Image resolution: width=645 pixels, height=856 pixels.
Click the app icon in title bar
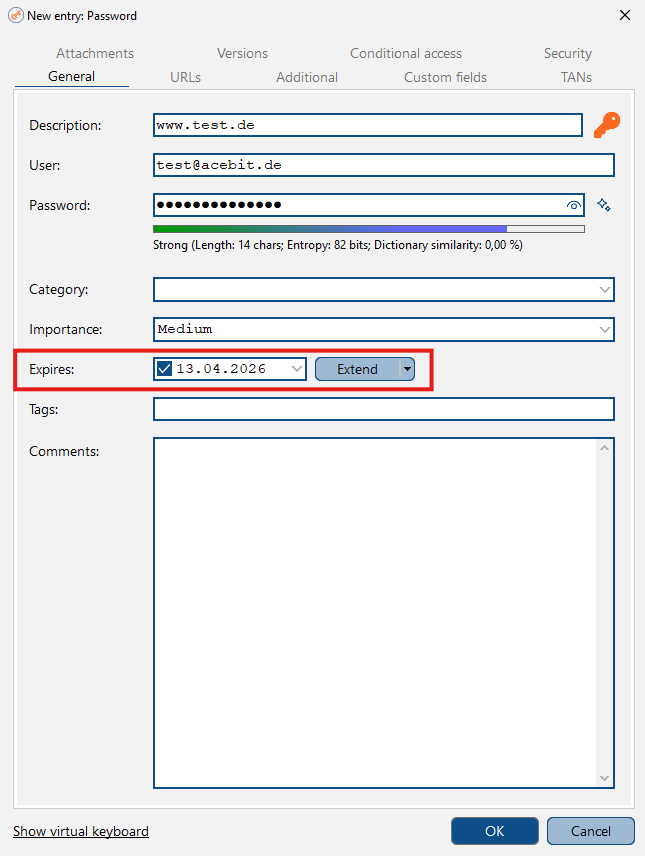(16, 15)
